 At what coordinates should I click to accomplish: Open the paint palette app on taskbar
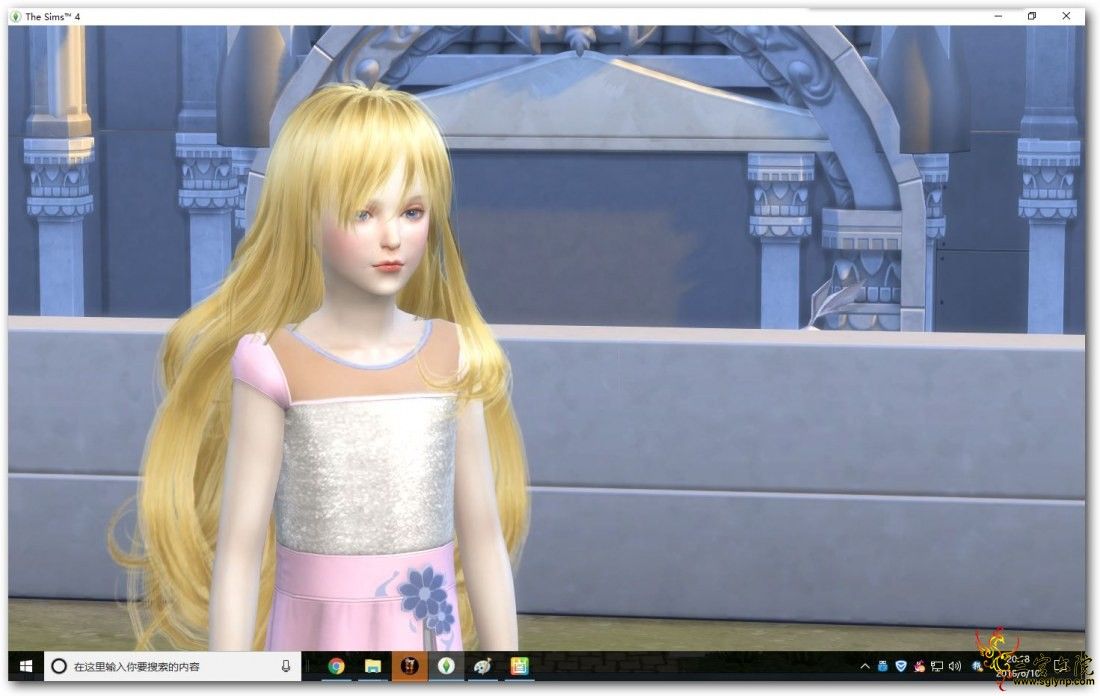point(483,666)
